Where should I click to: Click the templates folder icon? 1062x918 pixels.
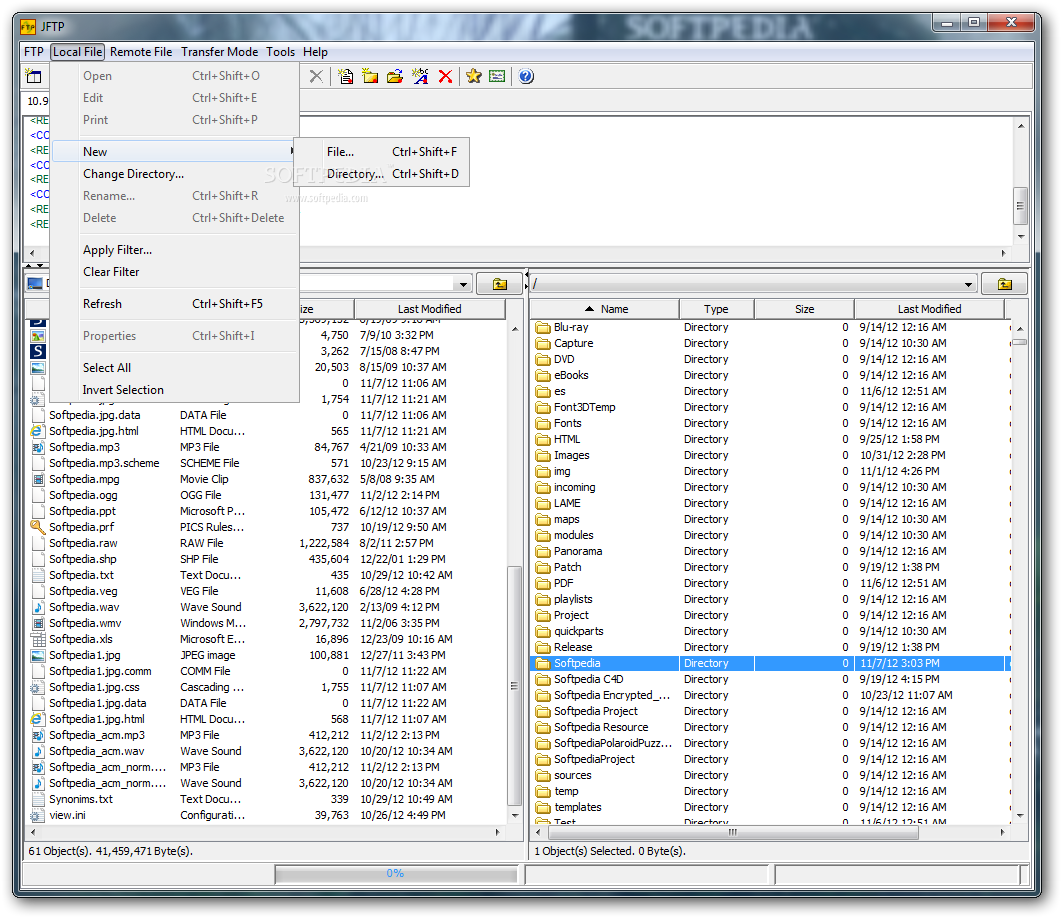click(543, 808)
